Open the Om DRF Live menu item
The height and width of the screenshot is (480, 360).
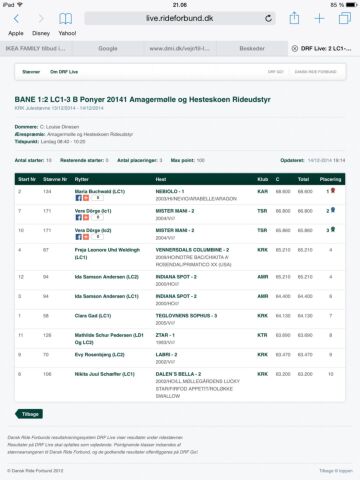(64, 72)
